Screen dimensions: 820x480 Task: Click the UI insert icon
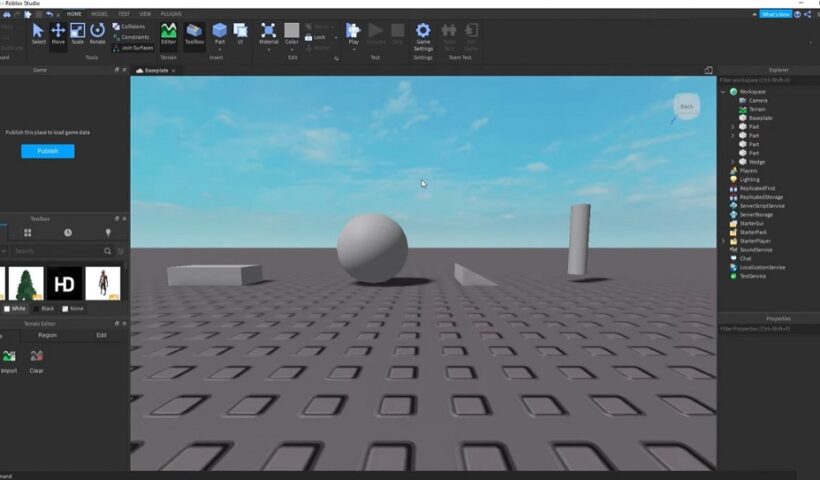pyautogui.click(x=241, y=34)
